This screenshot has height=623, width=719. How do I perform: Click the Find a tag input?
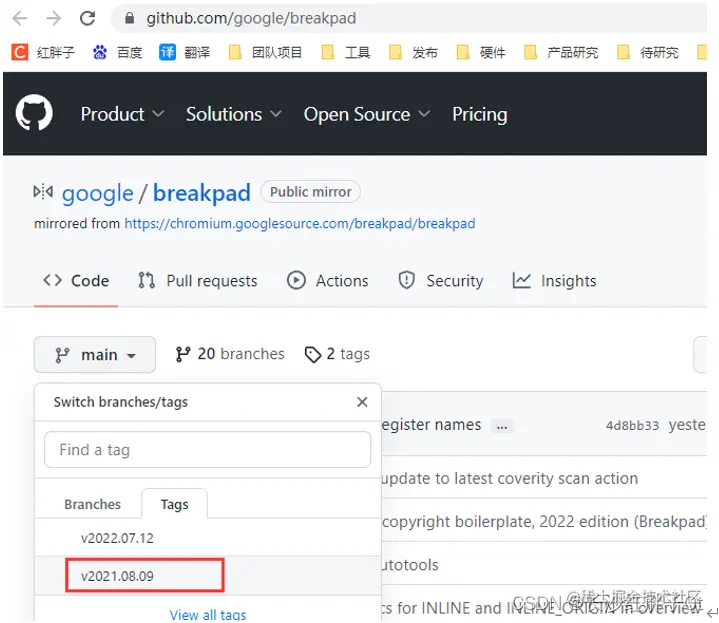coord(207,450)
